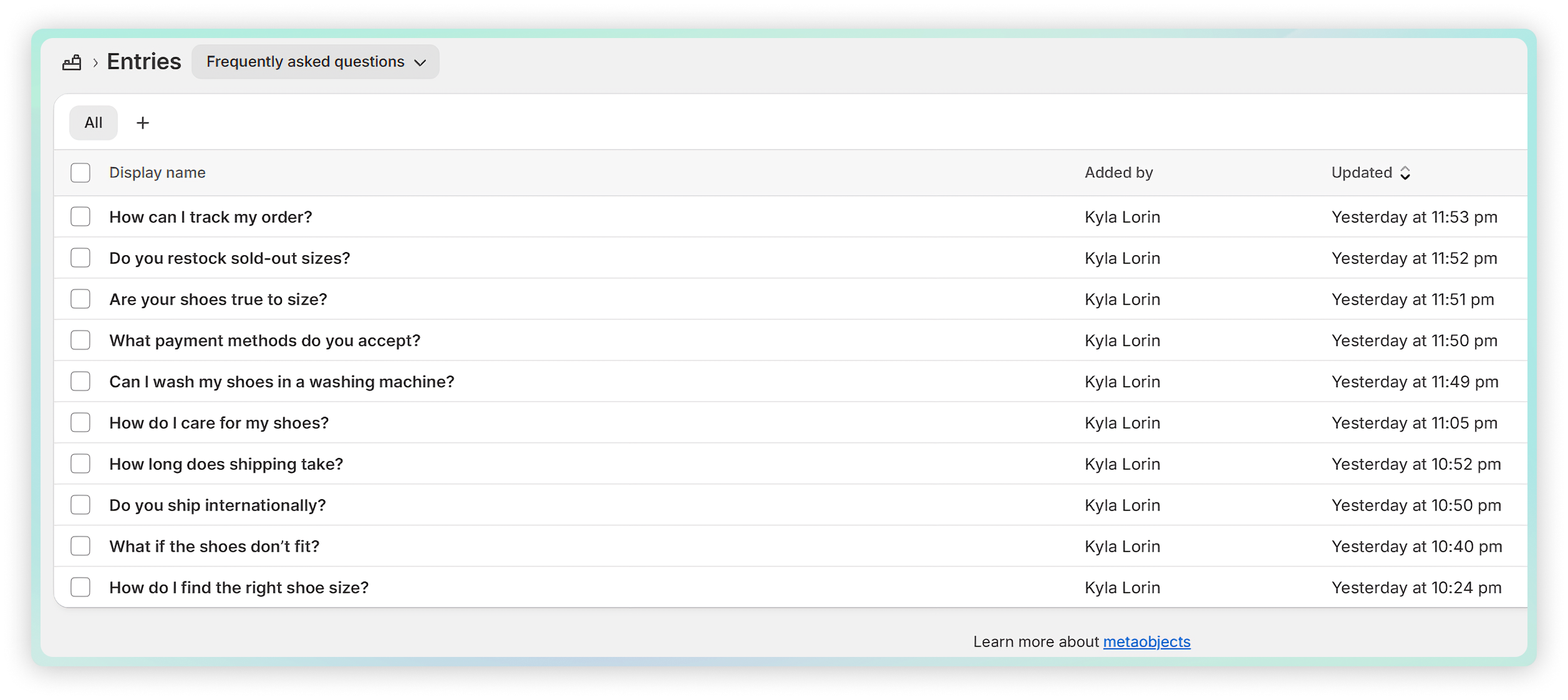Open entry 'How do I care for my shoes?'
The width and height of the screenshot is (1568, 700).
pos(219,423)
